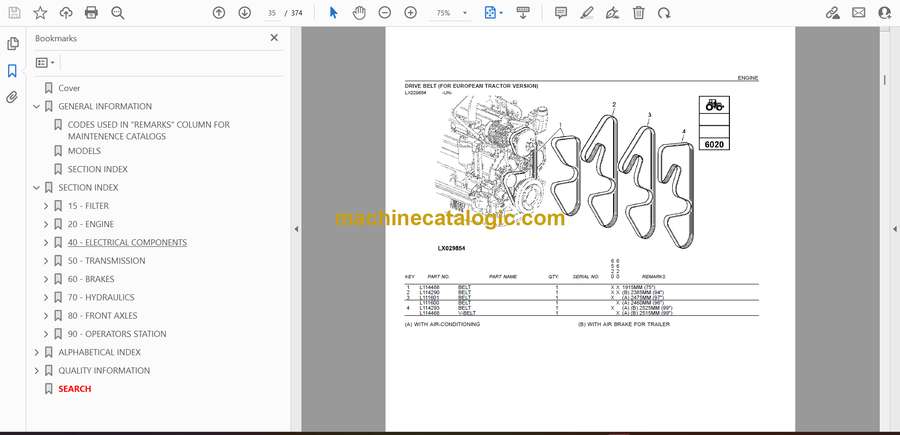Click the delete trash icon
Viewport: 900px width, 435px height.
[x=638, y=13]
